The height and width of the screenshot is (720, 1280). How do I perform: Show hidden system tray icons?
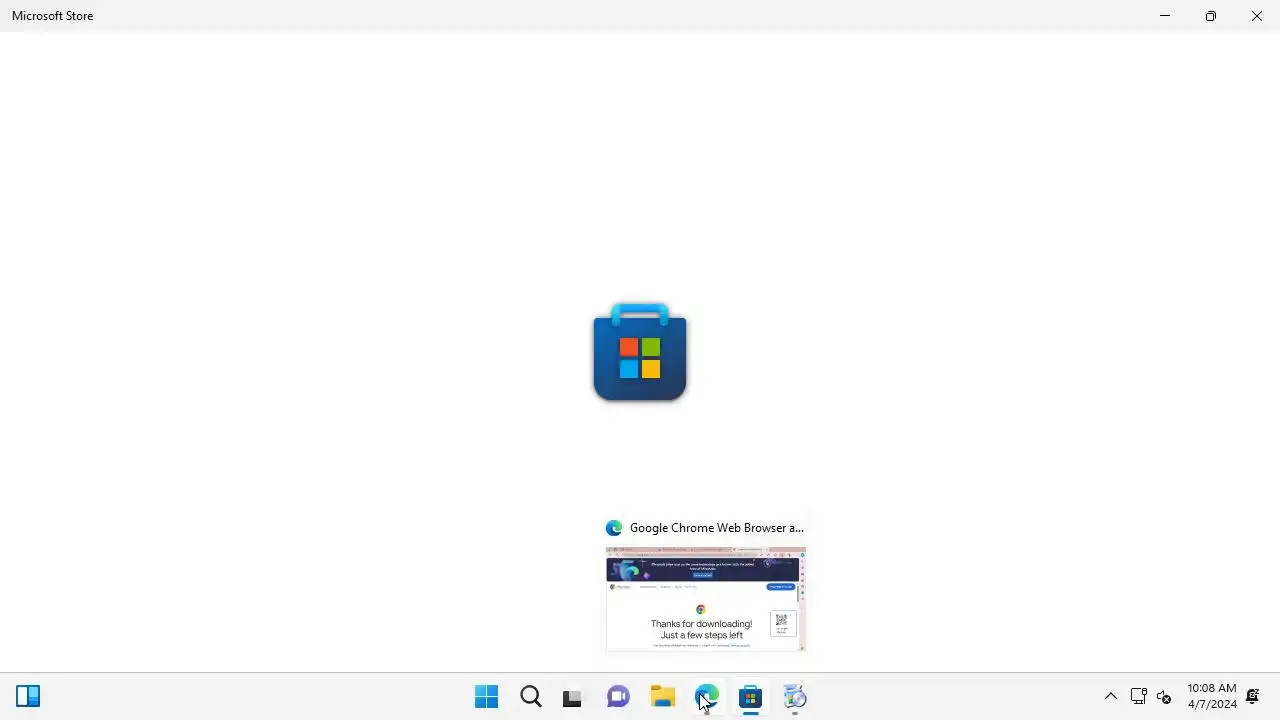(1110, 696)
